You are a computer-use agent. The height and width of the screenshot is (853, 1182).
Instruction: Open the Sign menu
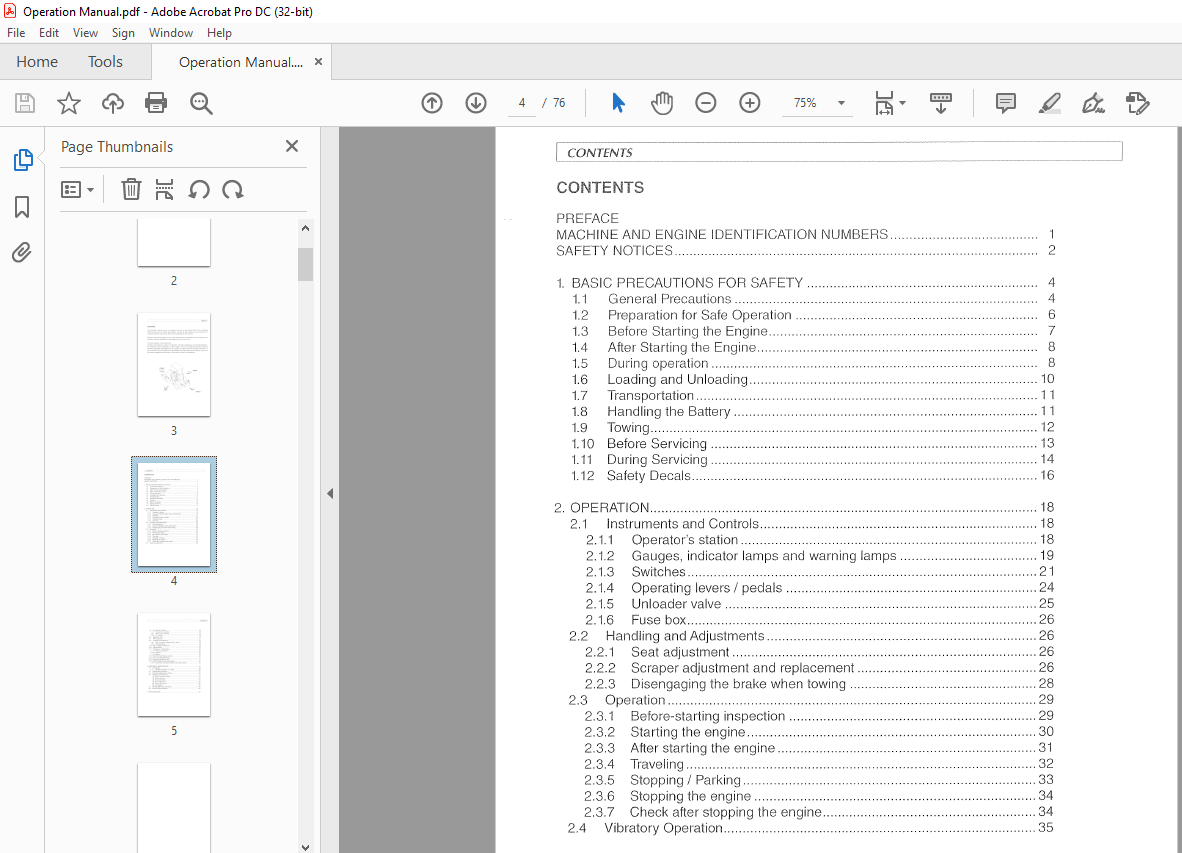[x=123, y=33]
